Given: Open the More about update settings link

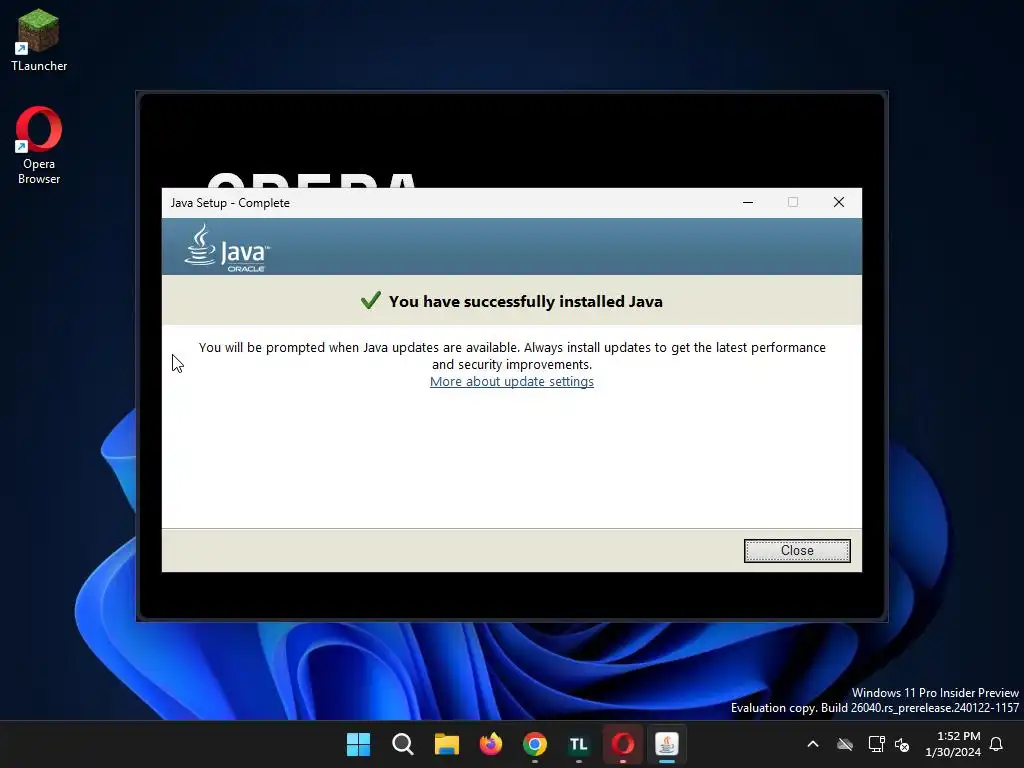Looking at the screenshot, I should coord(511,381).
